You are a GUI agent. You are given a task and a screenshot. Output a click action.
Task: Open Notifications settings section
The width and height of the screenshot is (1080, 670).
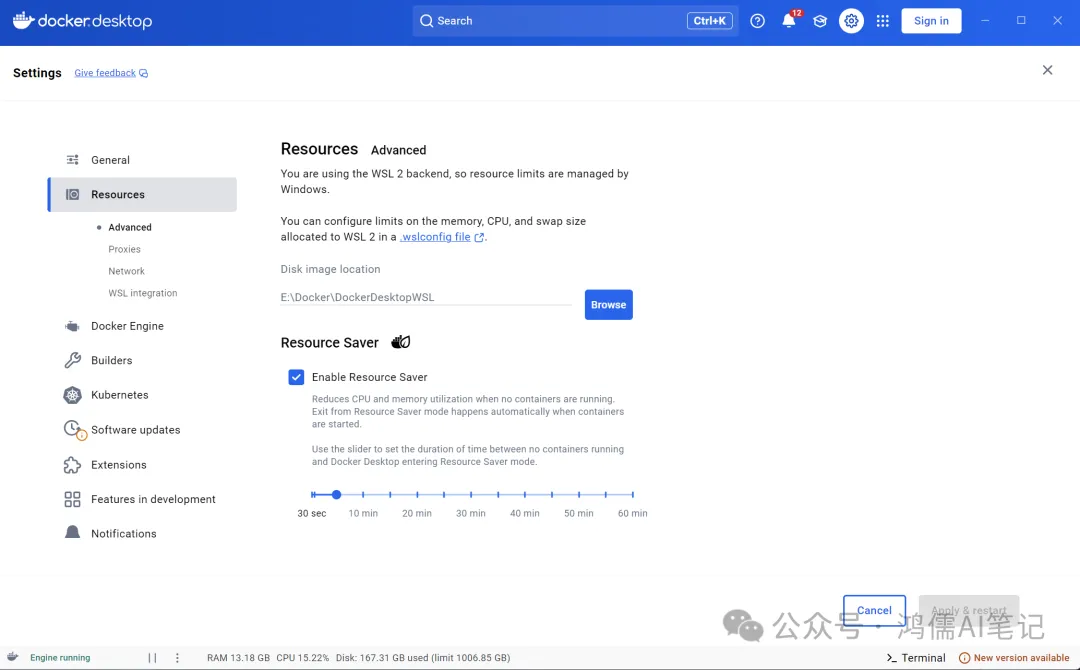point(143,534)
